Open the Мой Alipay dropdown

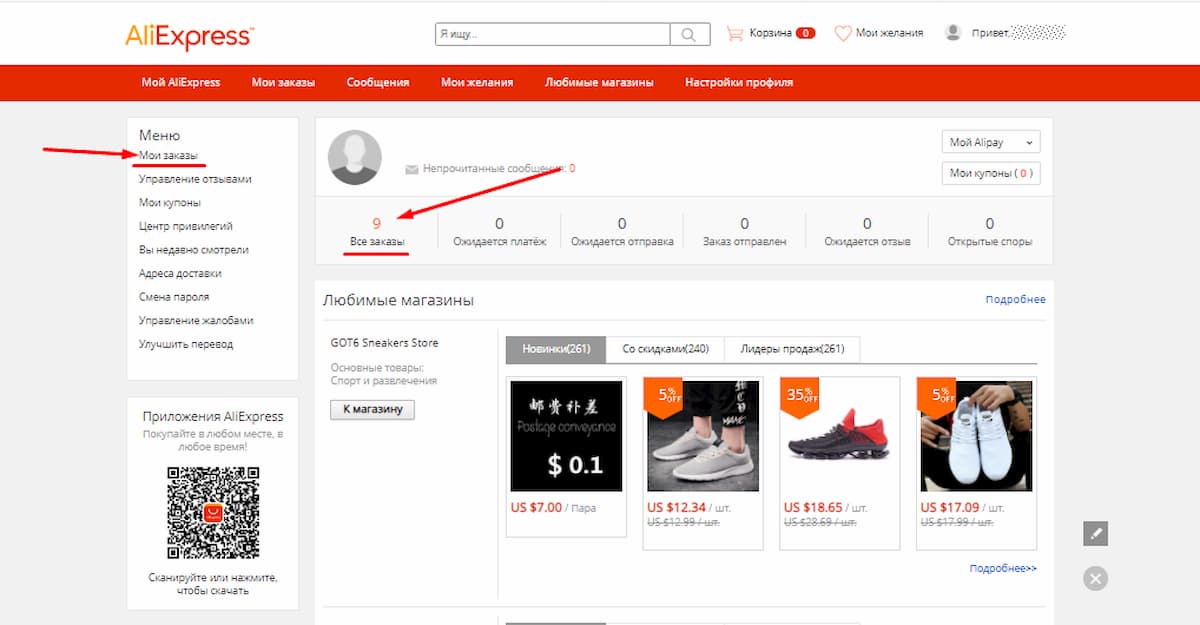(x=991, y=142)
